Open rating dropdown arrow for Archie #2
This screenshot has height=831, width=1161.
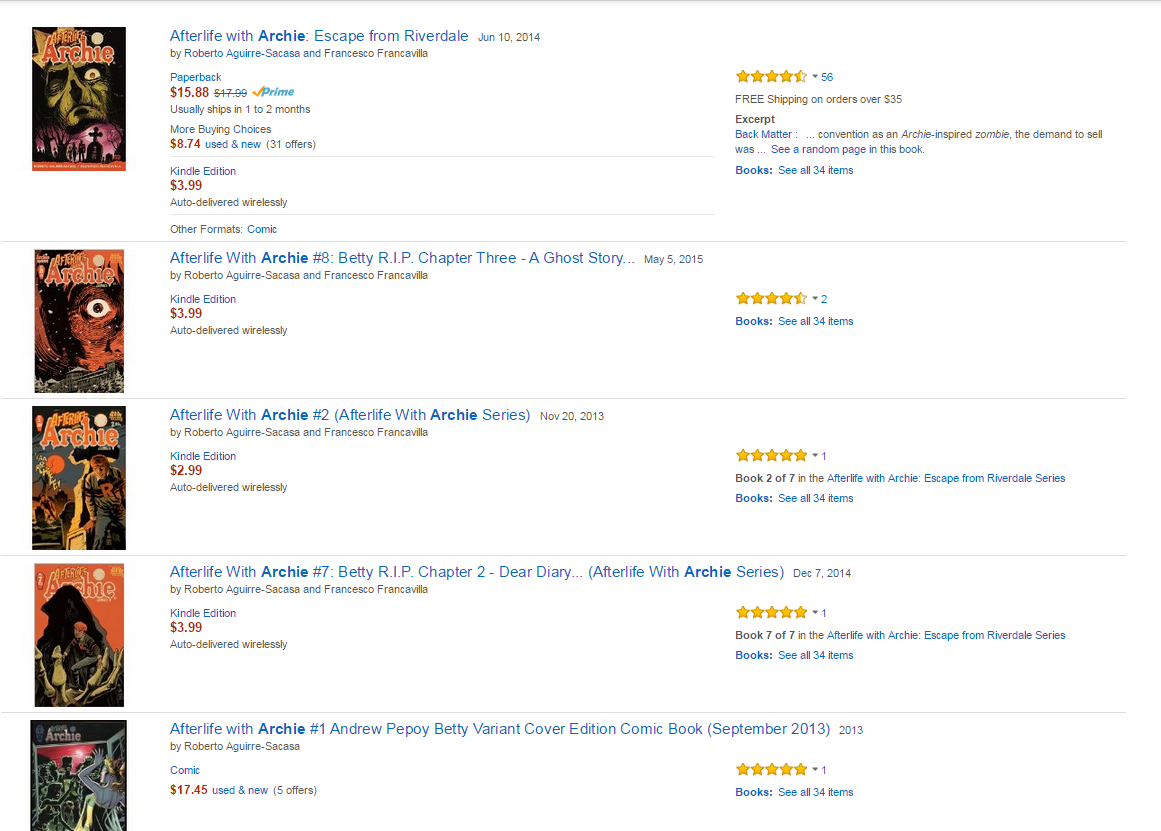pyautogui.click(x=815, y=456)
